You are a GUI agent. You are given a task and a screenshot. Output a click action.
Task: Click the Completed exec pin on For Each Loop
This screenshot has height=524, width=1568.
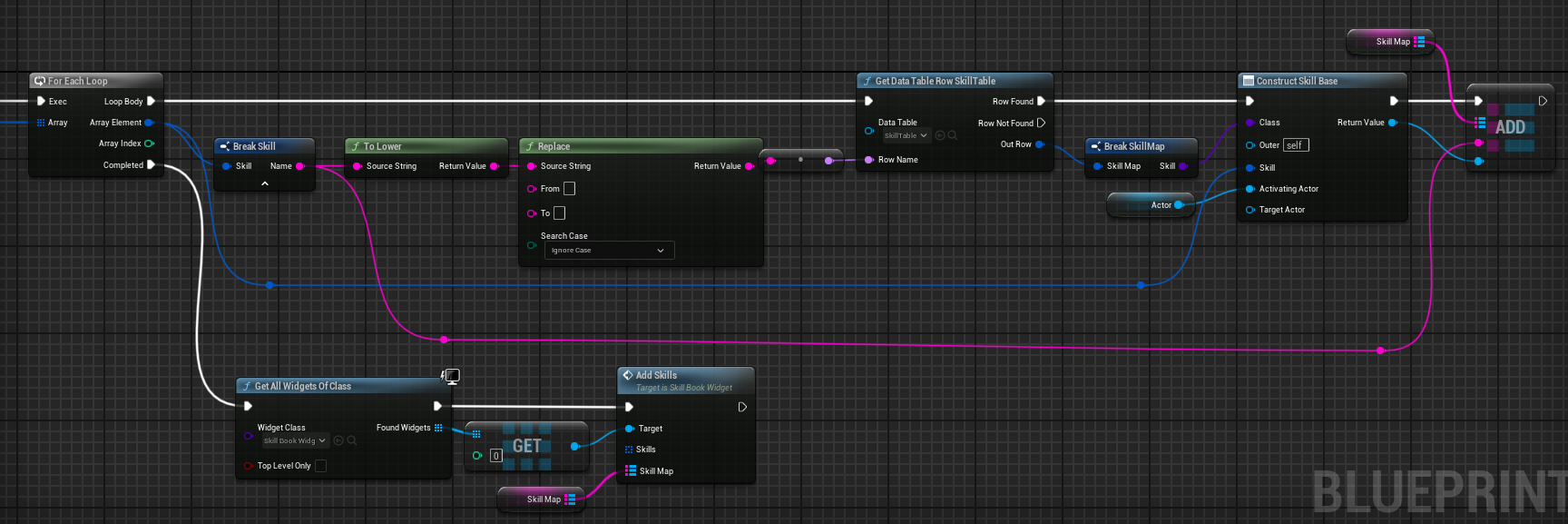point(151,165)
